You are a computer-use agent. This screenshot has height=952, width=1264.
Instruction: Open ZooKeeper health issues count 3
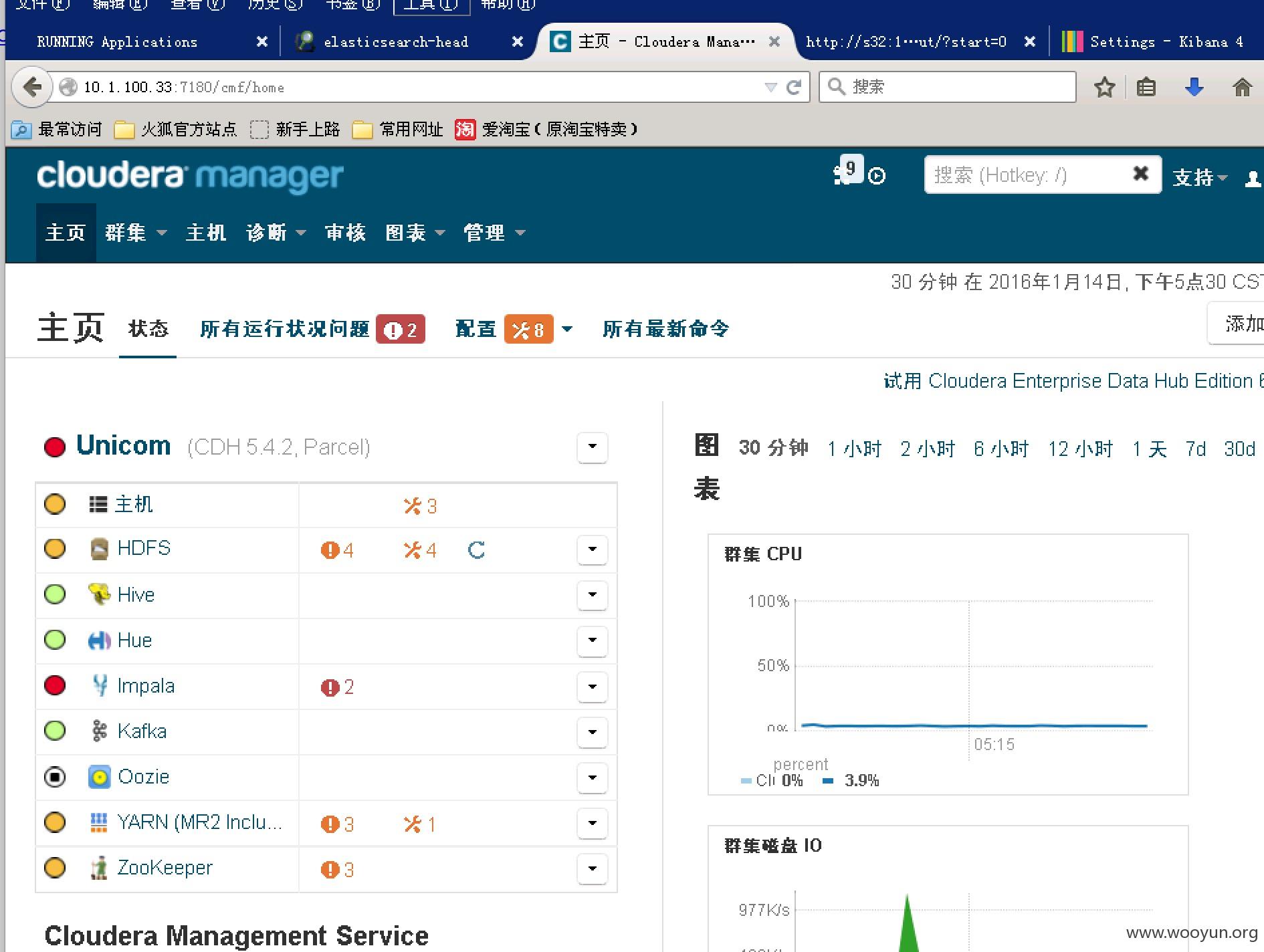coord(337,870)
